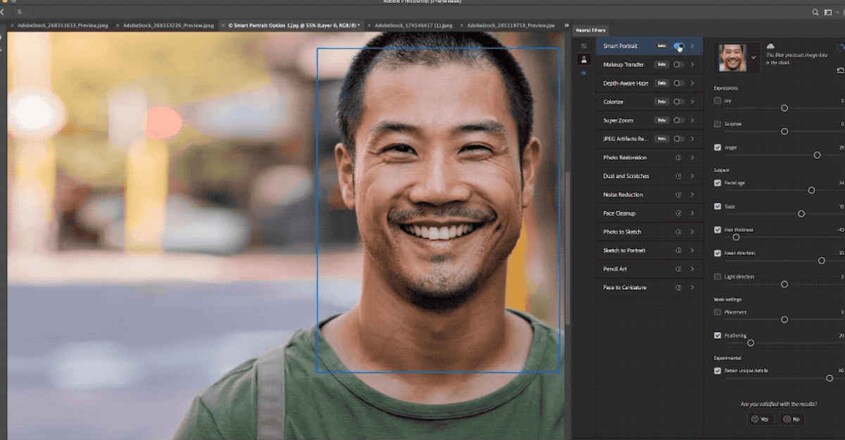
Task: Click the search magnifier icon in top bar
Action: tap(815, 12)
